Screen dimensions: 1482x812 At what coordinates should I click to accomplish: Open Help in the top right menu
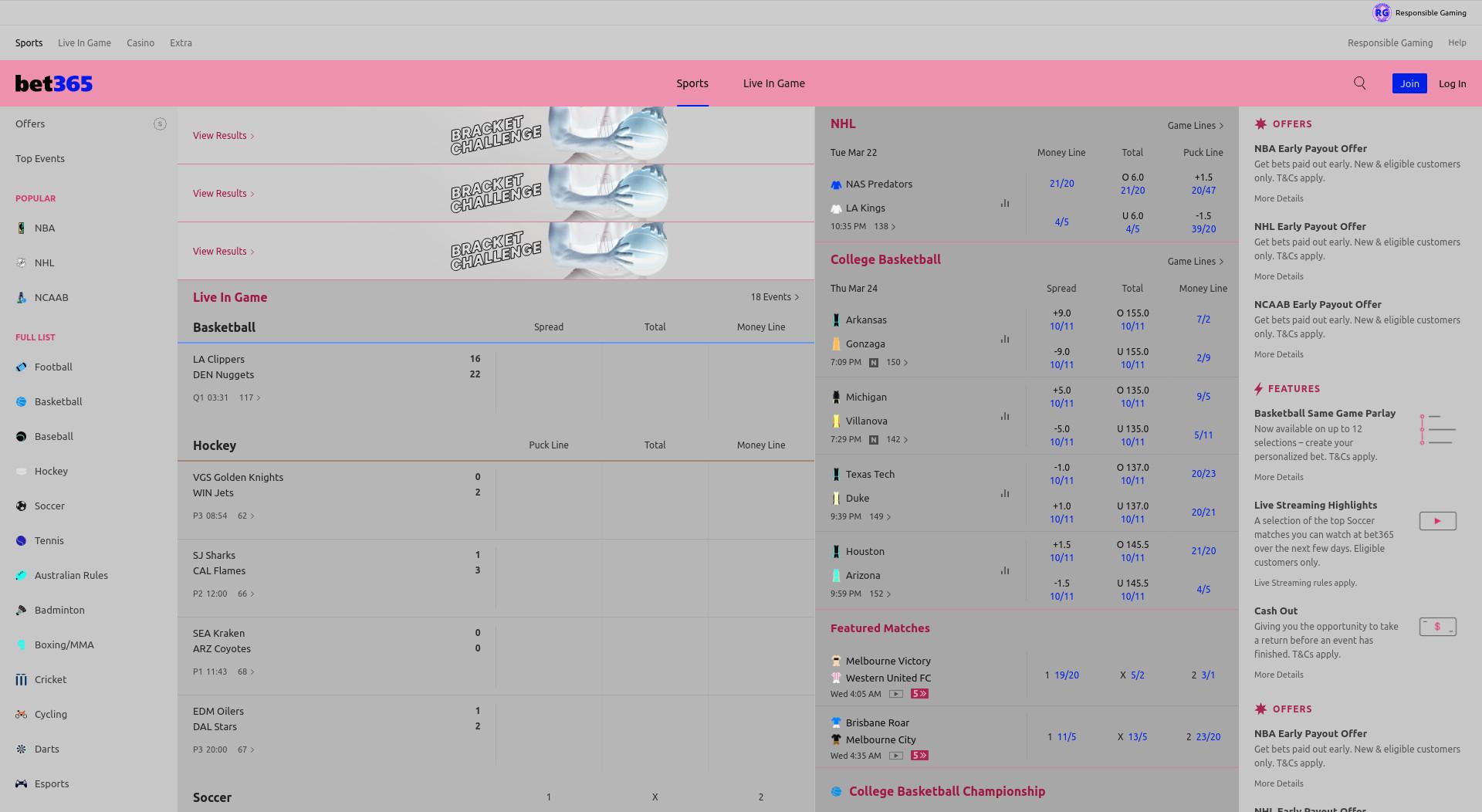1457,43
